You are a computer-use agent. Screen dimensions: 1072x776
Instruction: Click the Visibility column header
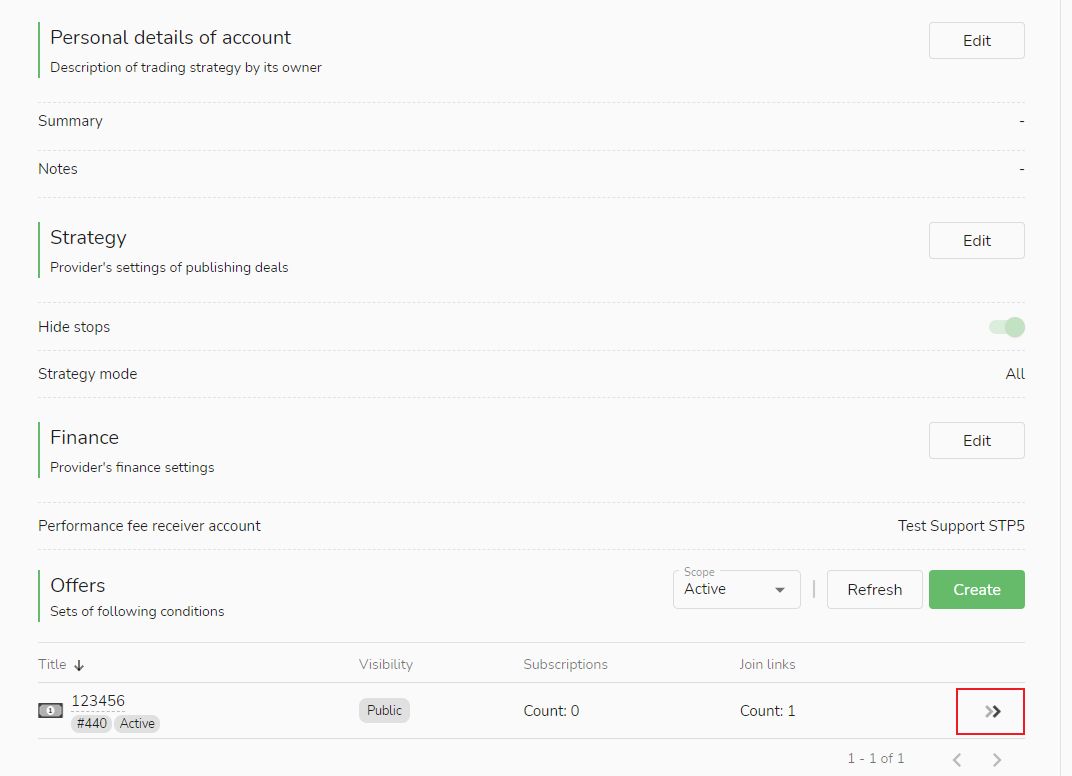tap(385, 665)
